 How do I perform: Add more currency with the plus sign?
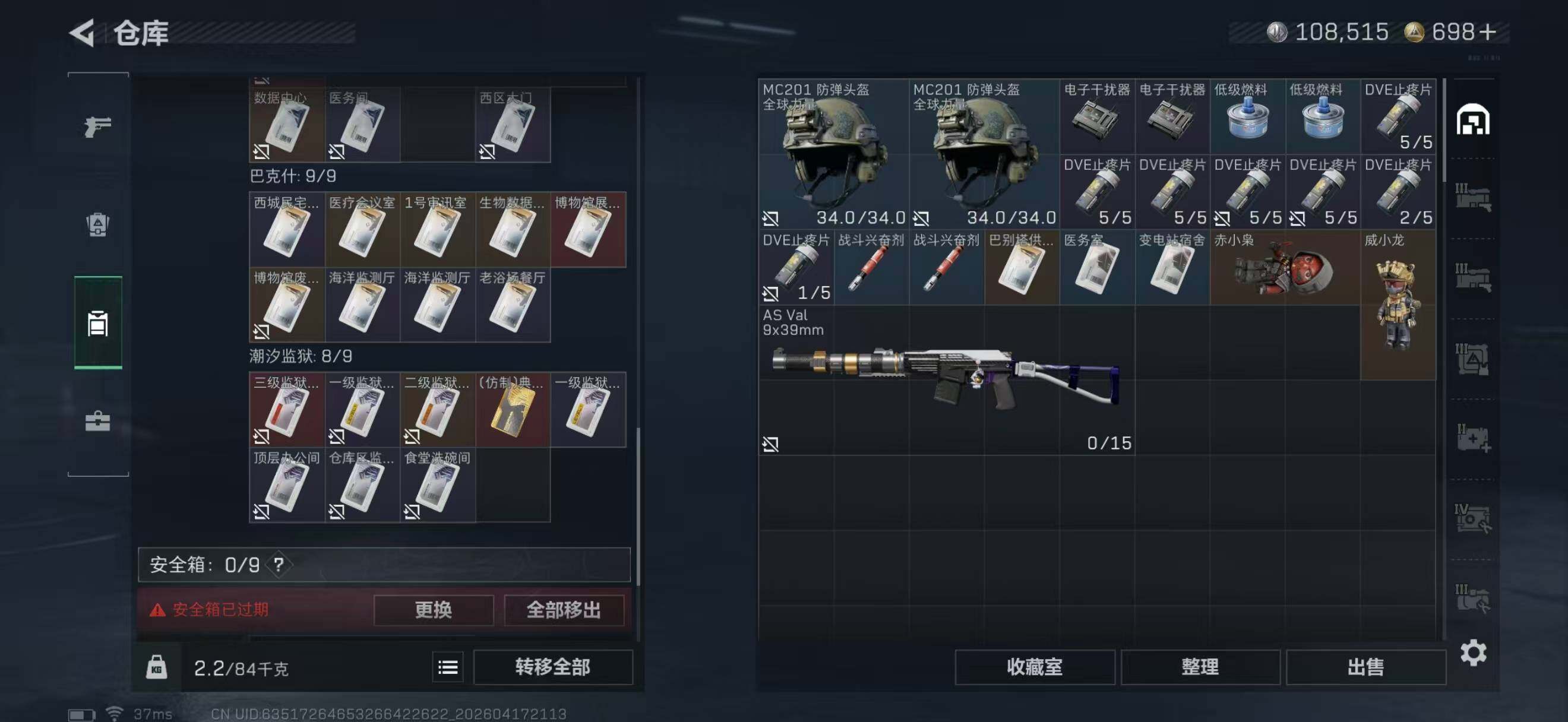pos(1487,31)
